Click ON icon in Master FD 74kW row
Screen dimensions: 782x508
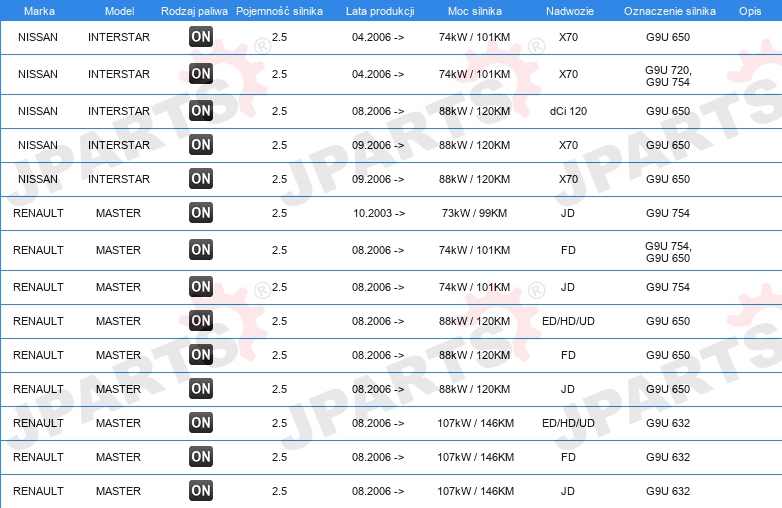[200, 249]
